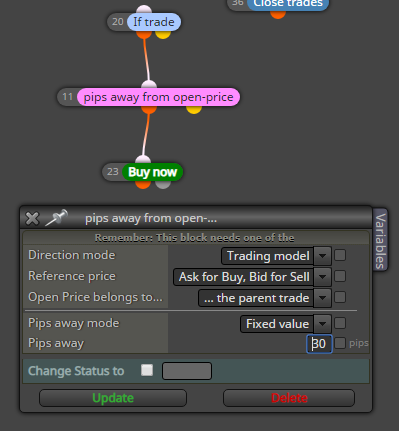This screenshot has width=399, height=431.
Task: Select the 'Close trades' block
Action: tap(288, 4)
